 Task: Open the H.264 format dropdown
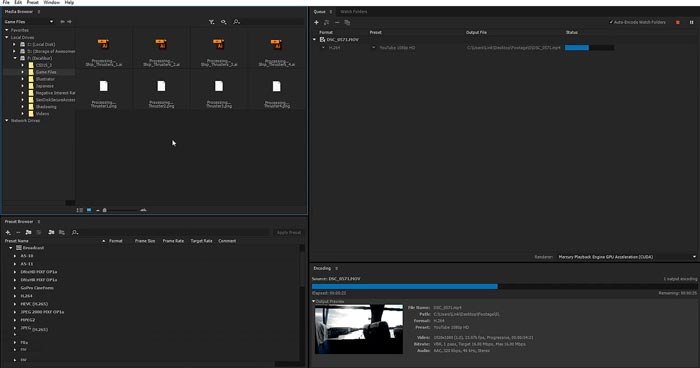click(323, 47)
